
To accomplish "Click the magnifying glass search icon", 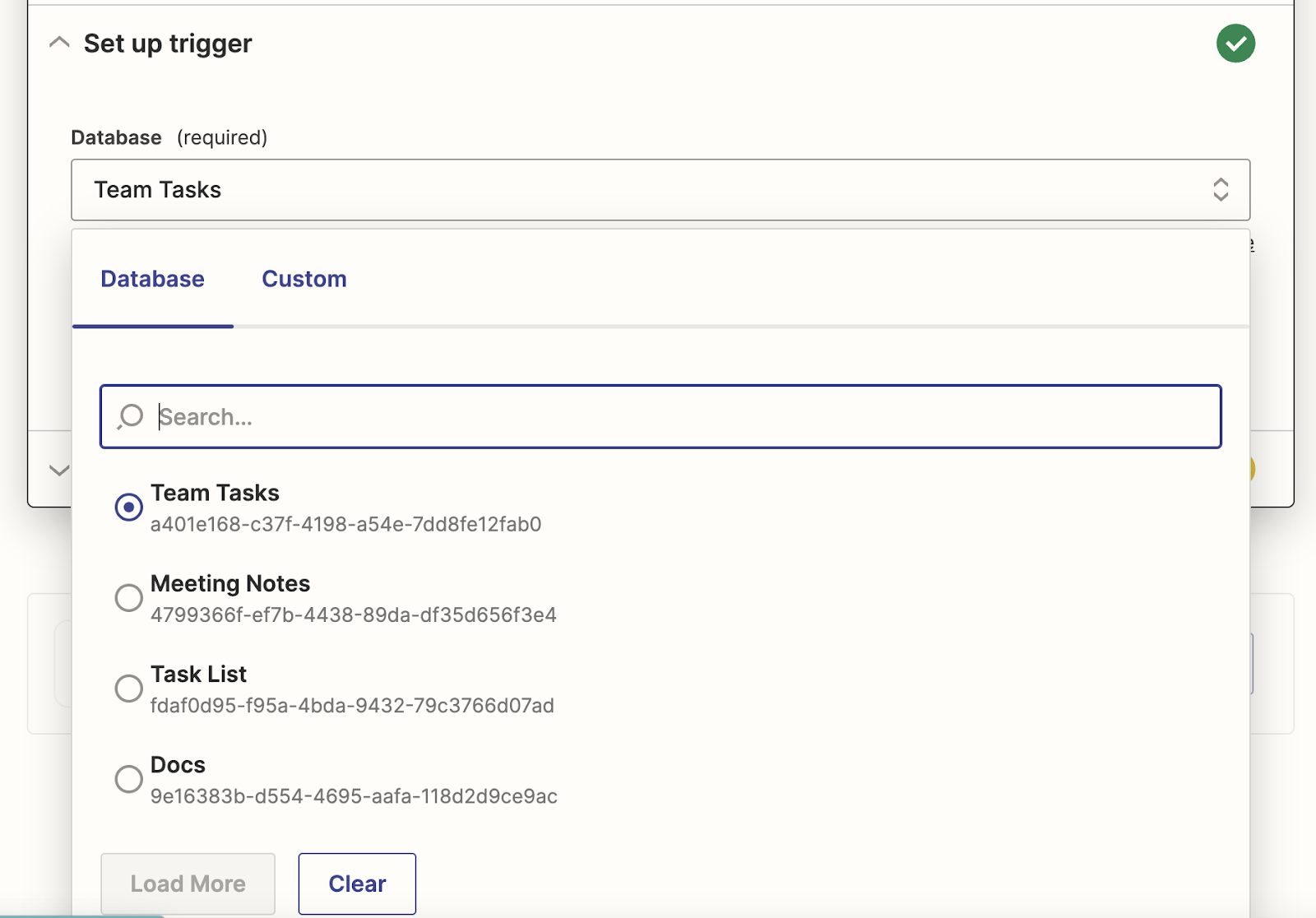I will coord(130,416).
